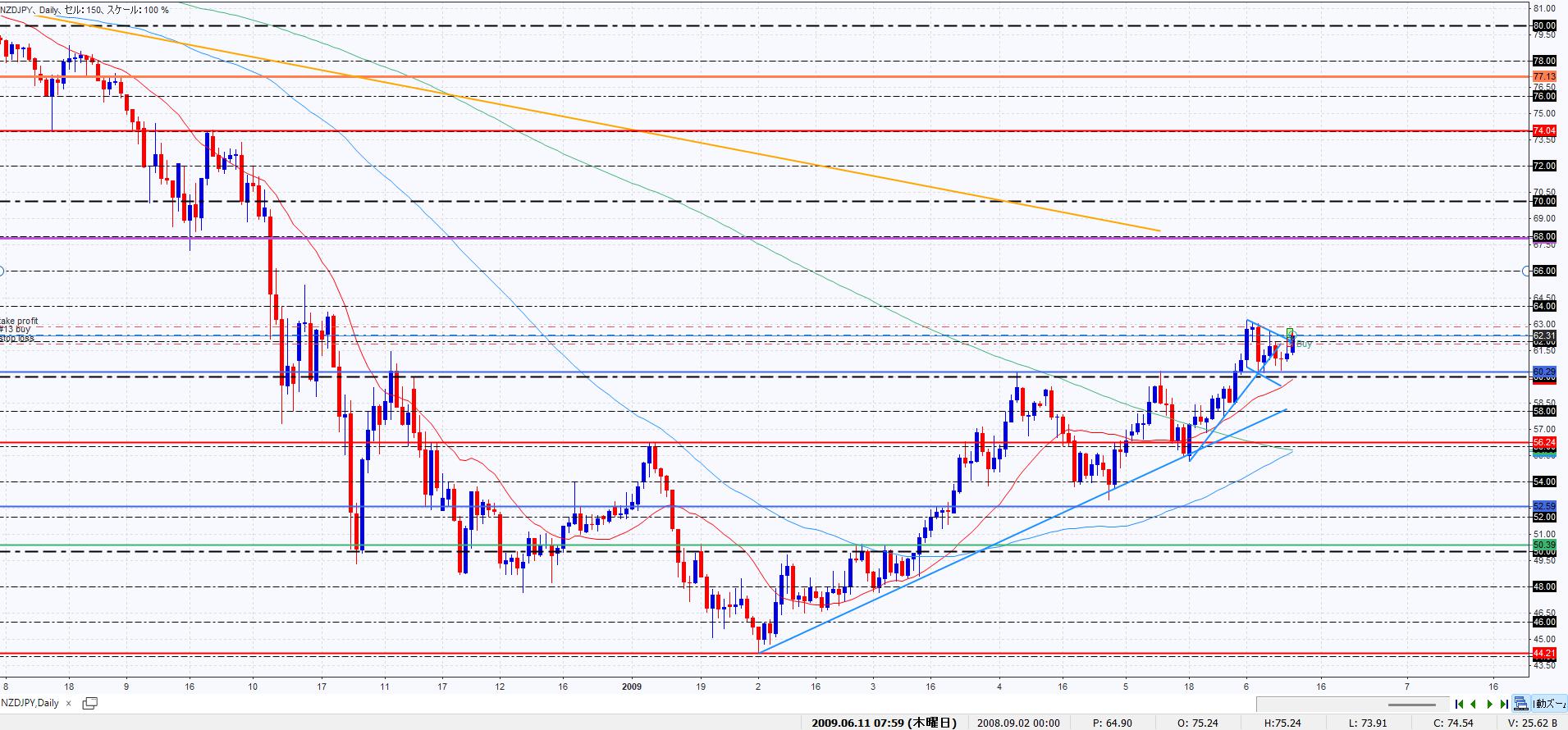Click the chart windows layout icon beside auto zoom

[x=1522, y=704]
